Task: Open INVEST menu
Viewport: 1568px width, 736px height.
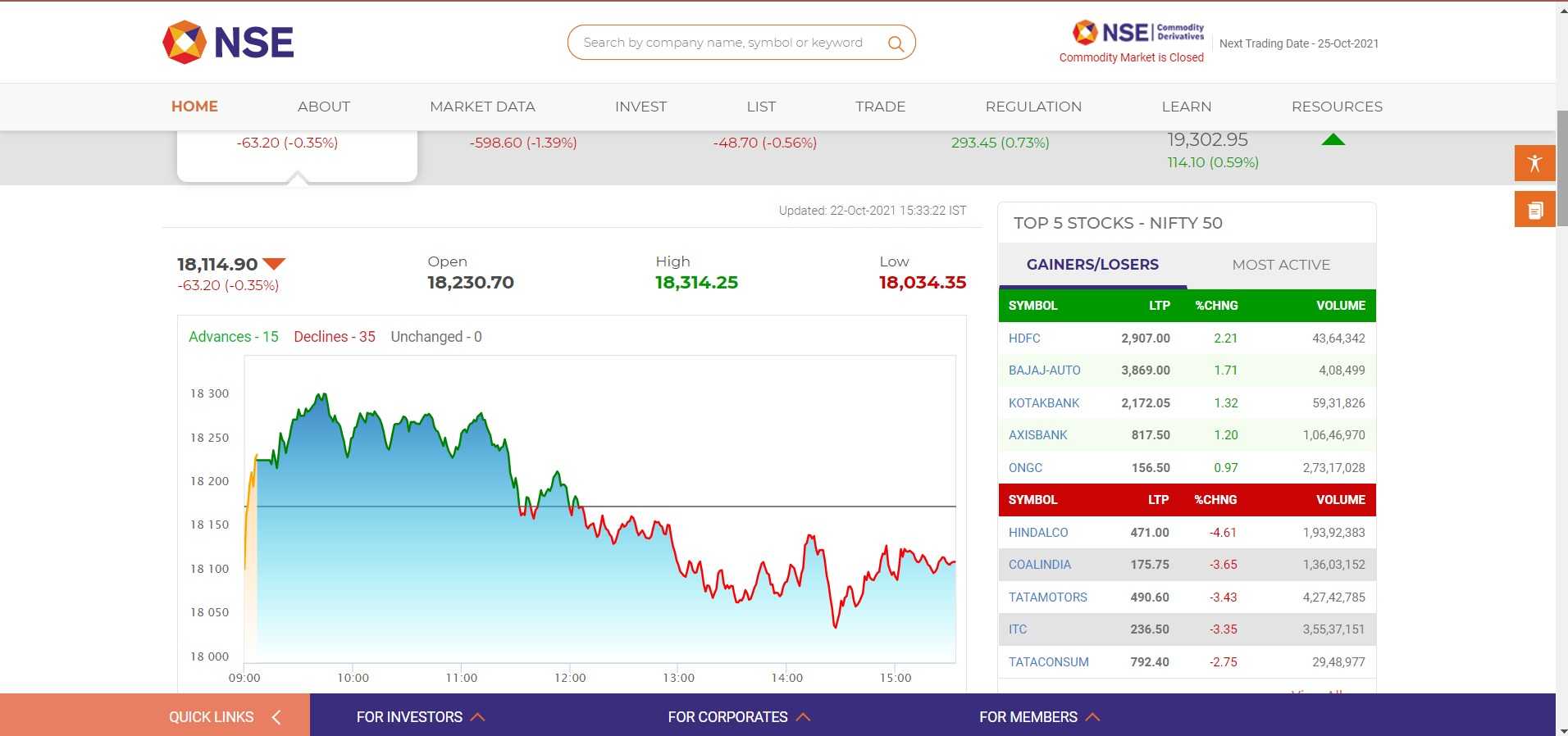Action: (x=640, y=107)
